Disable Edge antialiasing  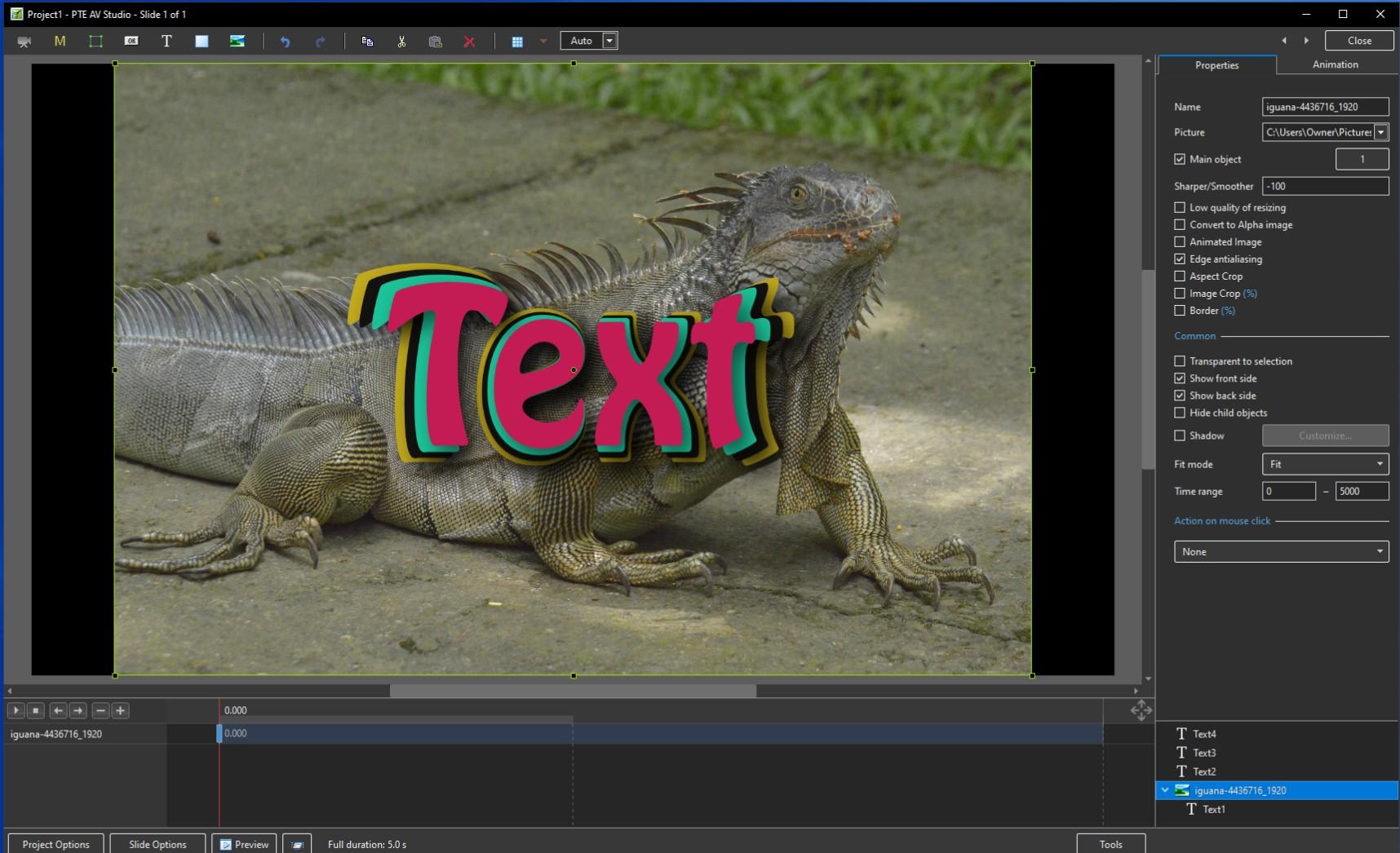click(1180, 259)
